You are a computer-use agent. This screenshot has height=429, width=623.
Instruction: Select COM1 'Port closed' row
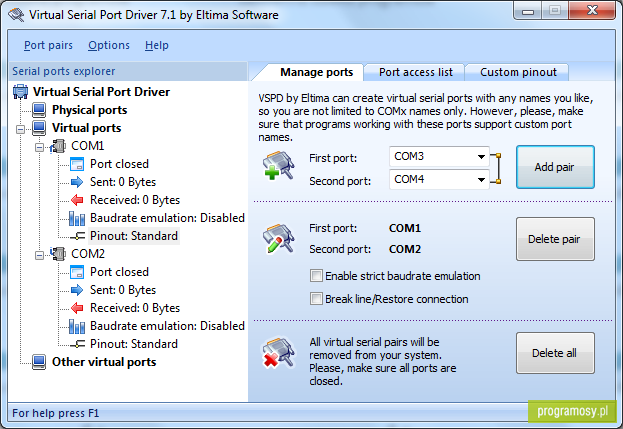(x=119, y=164)
